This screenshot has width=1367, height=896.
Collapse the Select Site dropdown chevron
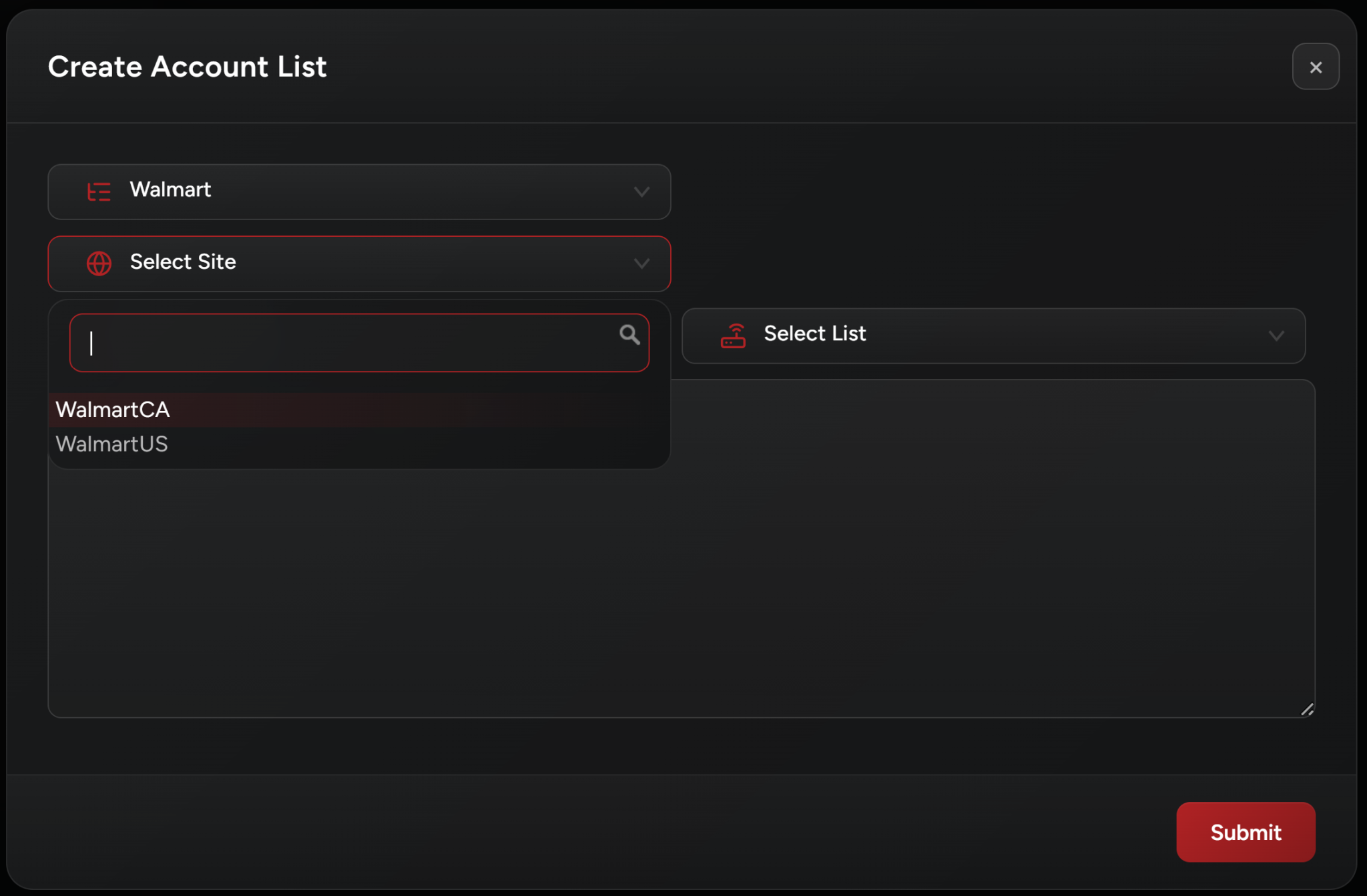pos(641,264)
